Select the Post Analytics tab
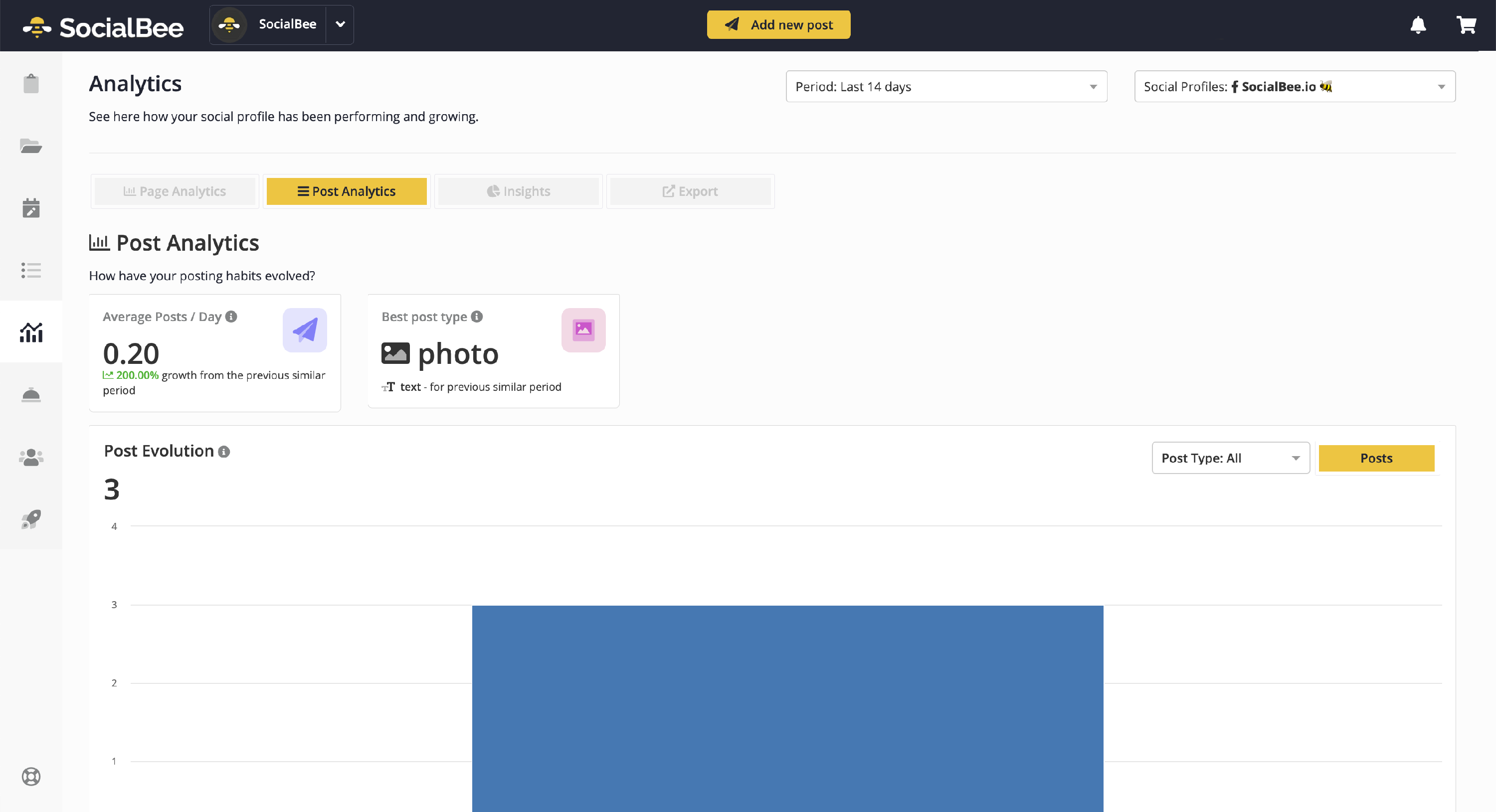This screenshot has width=1496, height=812. click(347, 191)
